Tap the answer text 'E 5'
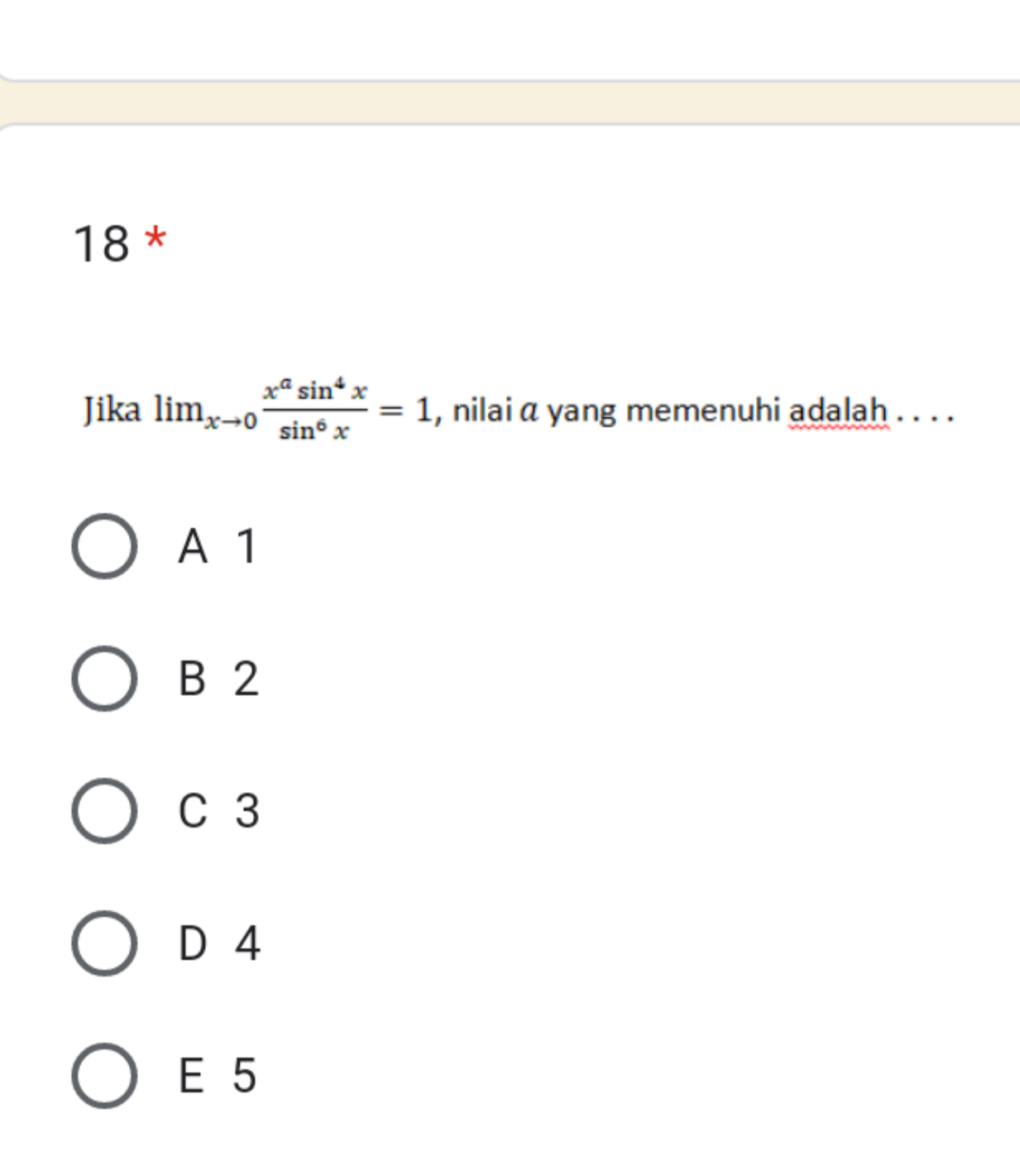Viewport: 1020px width, 1176px height. tap(218, 1076)
